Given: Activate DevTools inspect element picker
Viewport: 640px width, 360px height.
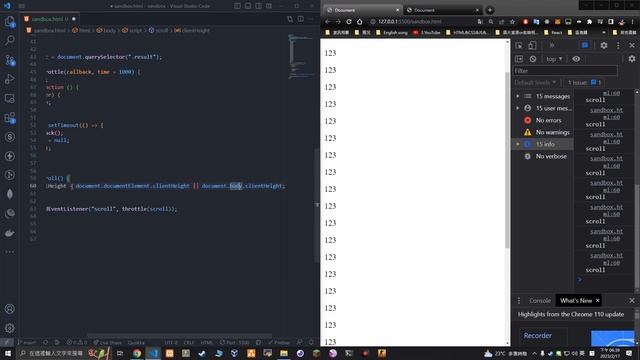Looking at the screenshot, I should pos(519,45).
